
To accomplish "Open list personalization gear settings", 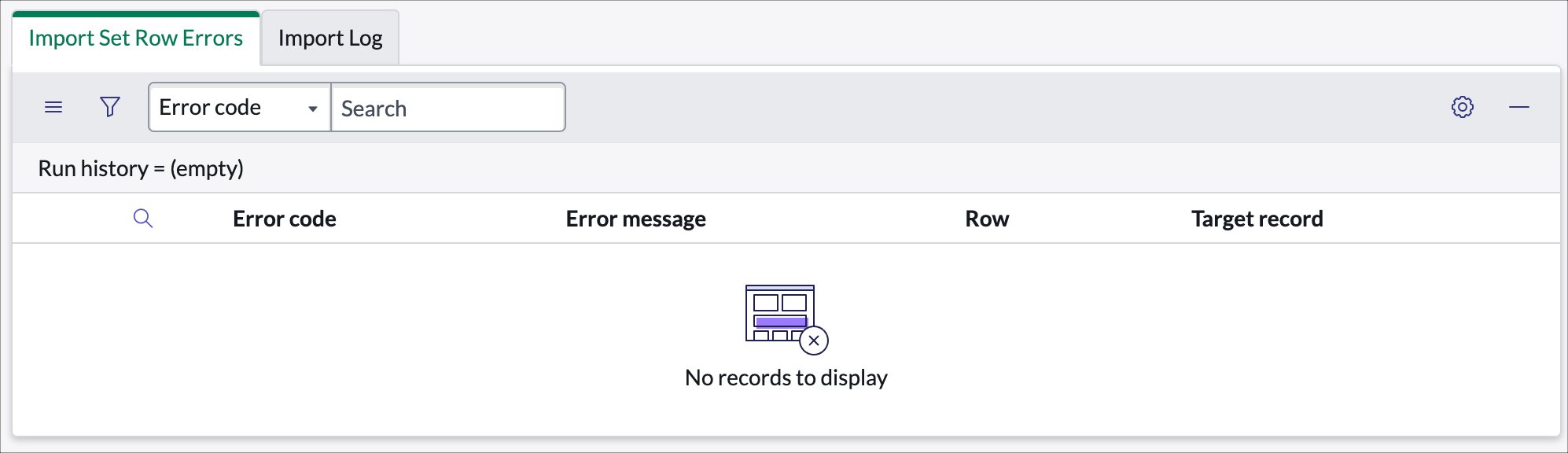I will [x=1463, y=107].
